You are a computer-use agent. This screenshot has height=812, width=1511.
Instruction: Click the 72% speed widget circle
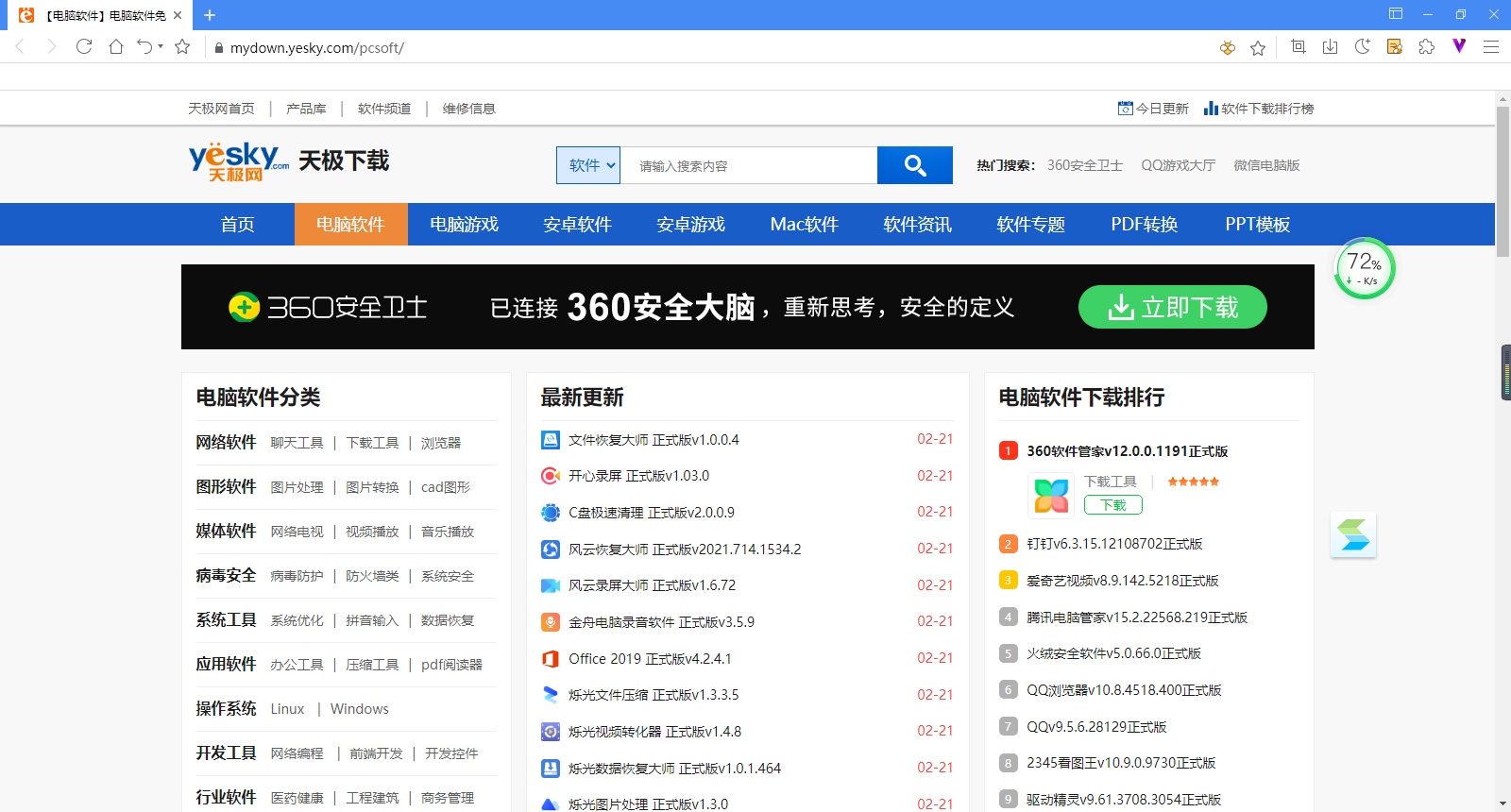[x=1364, y=268]
